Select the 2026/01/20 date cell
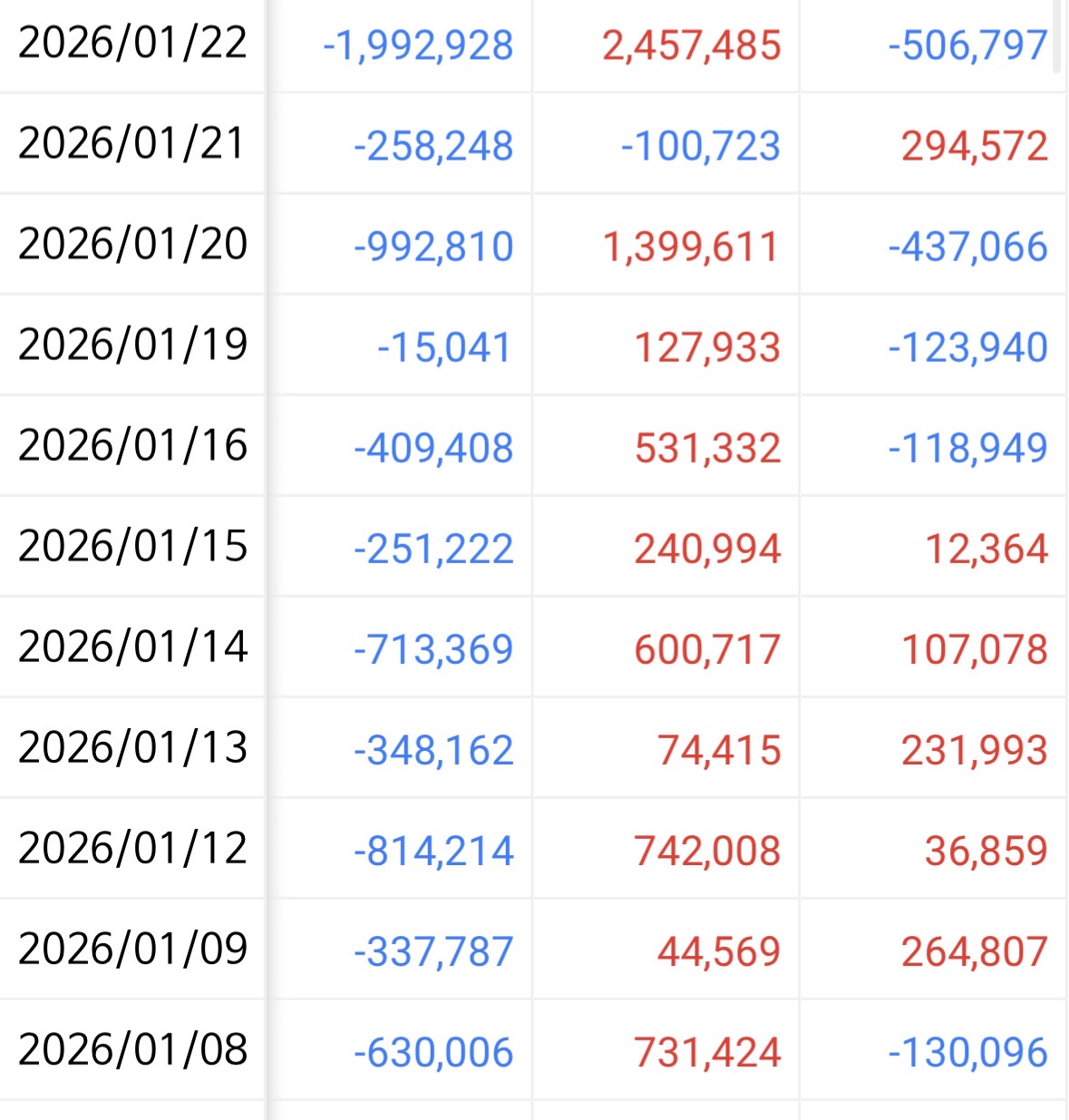The width and height of the screenshot is (1069, 1120). coord(132,244)
